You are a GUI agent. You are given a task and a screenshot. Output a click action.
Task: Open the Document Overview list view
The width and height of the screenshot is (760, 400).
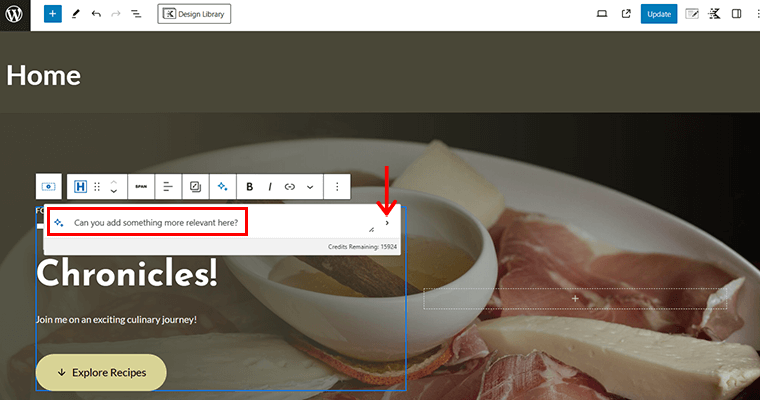coord(136,14)
